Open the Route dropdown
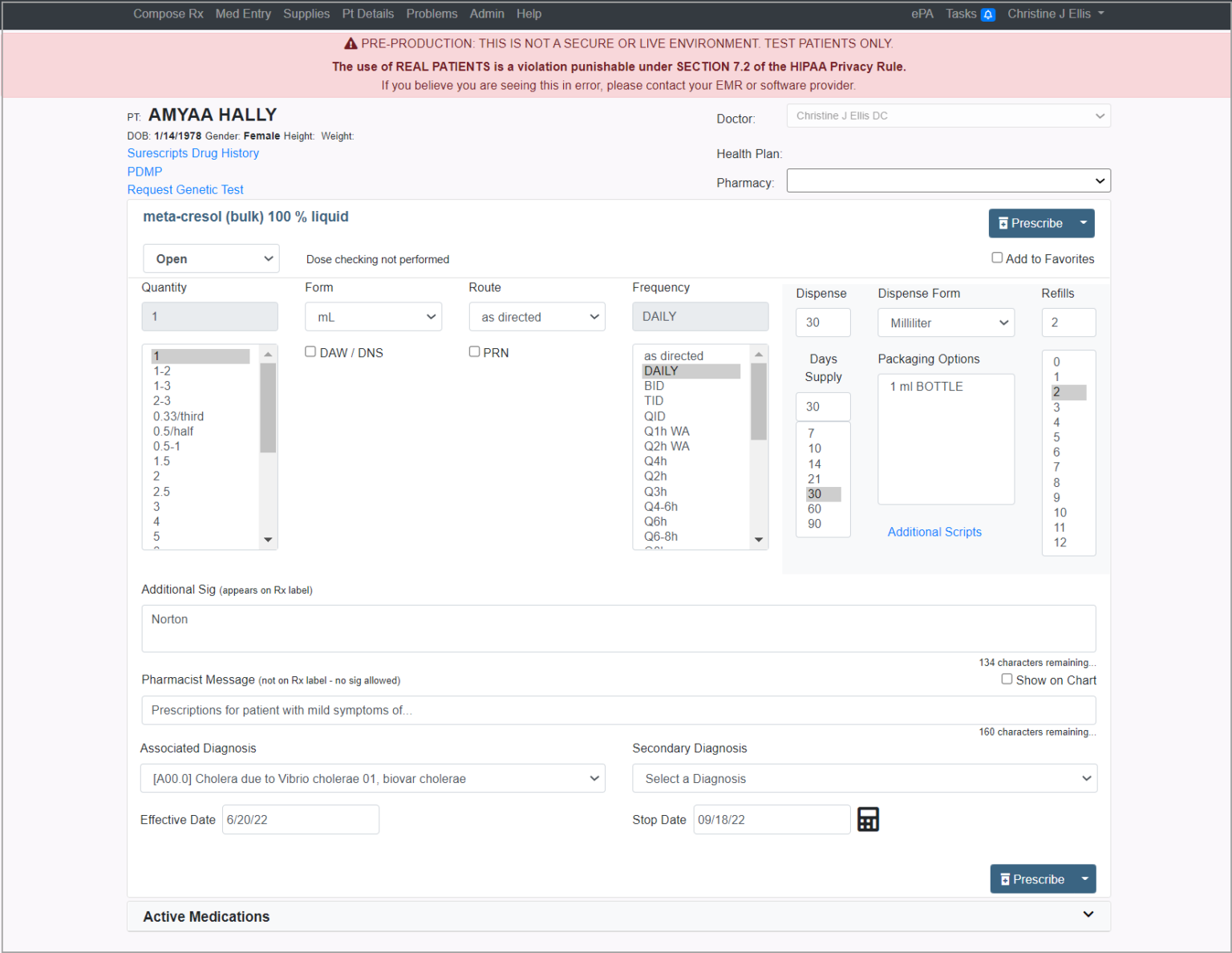This screenshot has width=1232, height=953. [537, 317]
